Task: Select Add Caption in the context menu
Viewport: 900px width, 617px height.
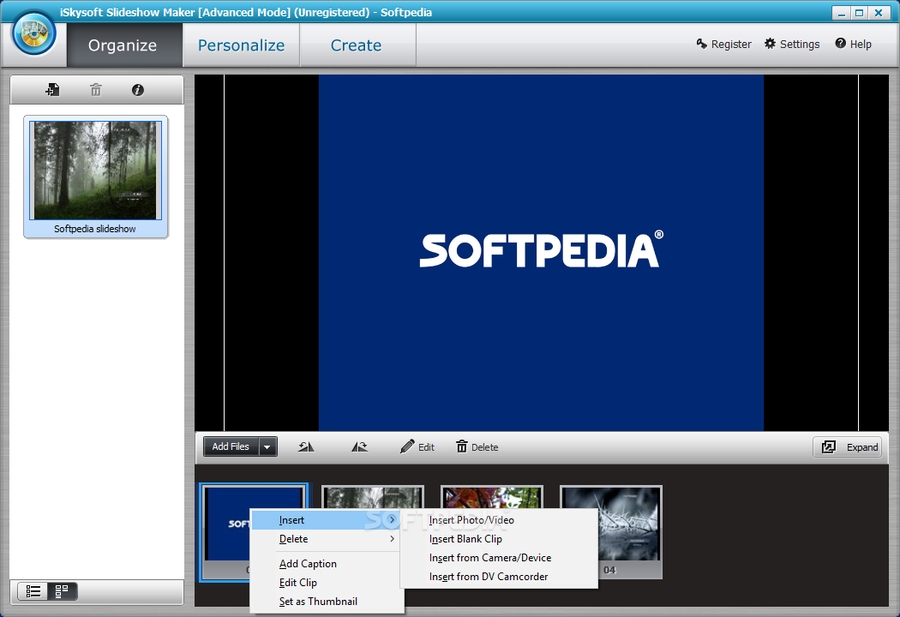Action: pyautogui.click(x=308, y=564)
